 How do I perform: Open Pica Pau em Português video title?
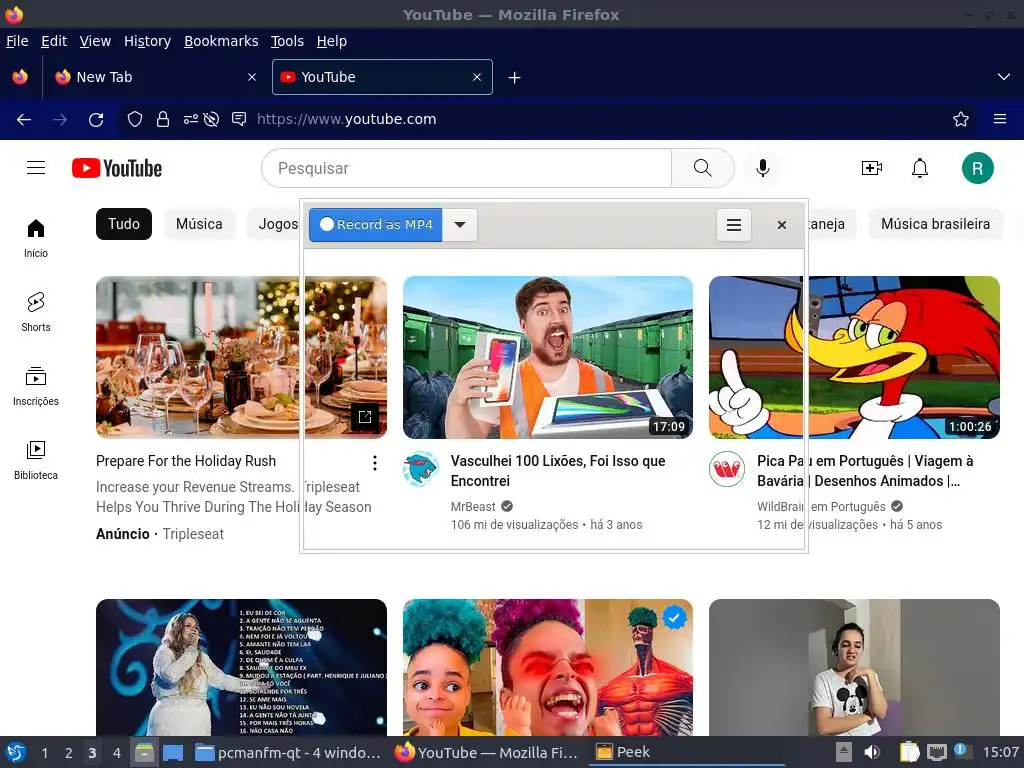click(x=865, y=471)
